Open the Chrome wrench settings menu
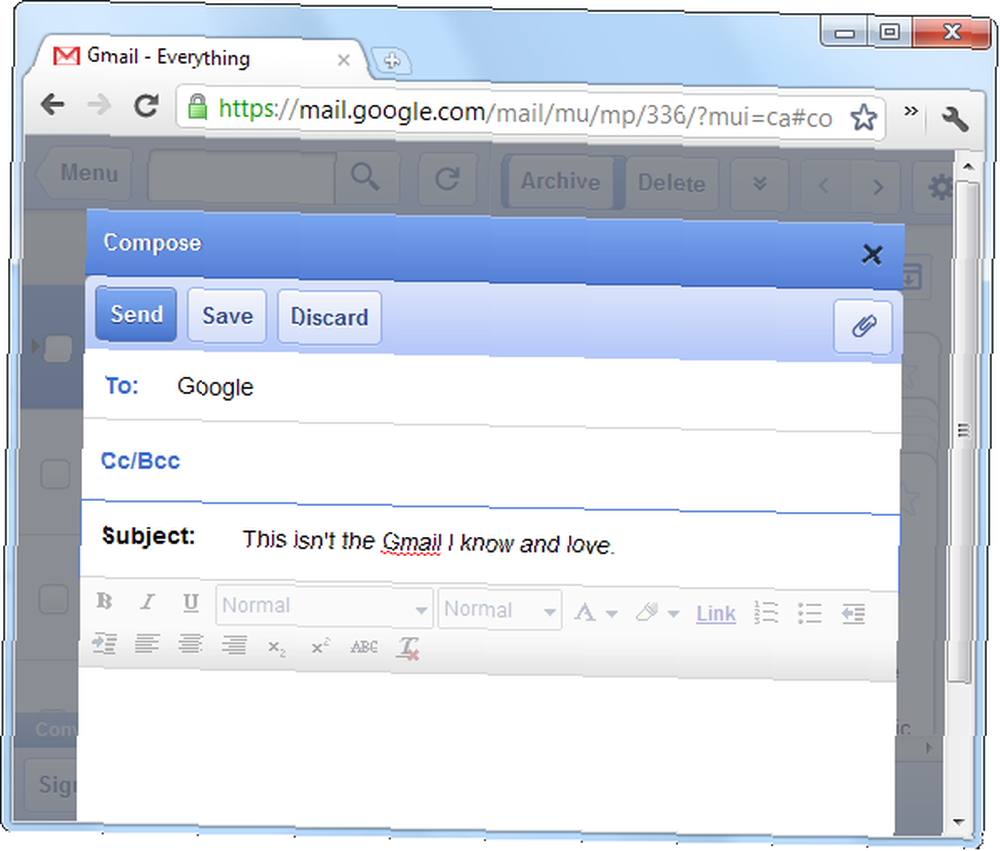 955,120
